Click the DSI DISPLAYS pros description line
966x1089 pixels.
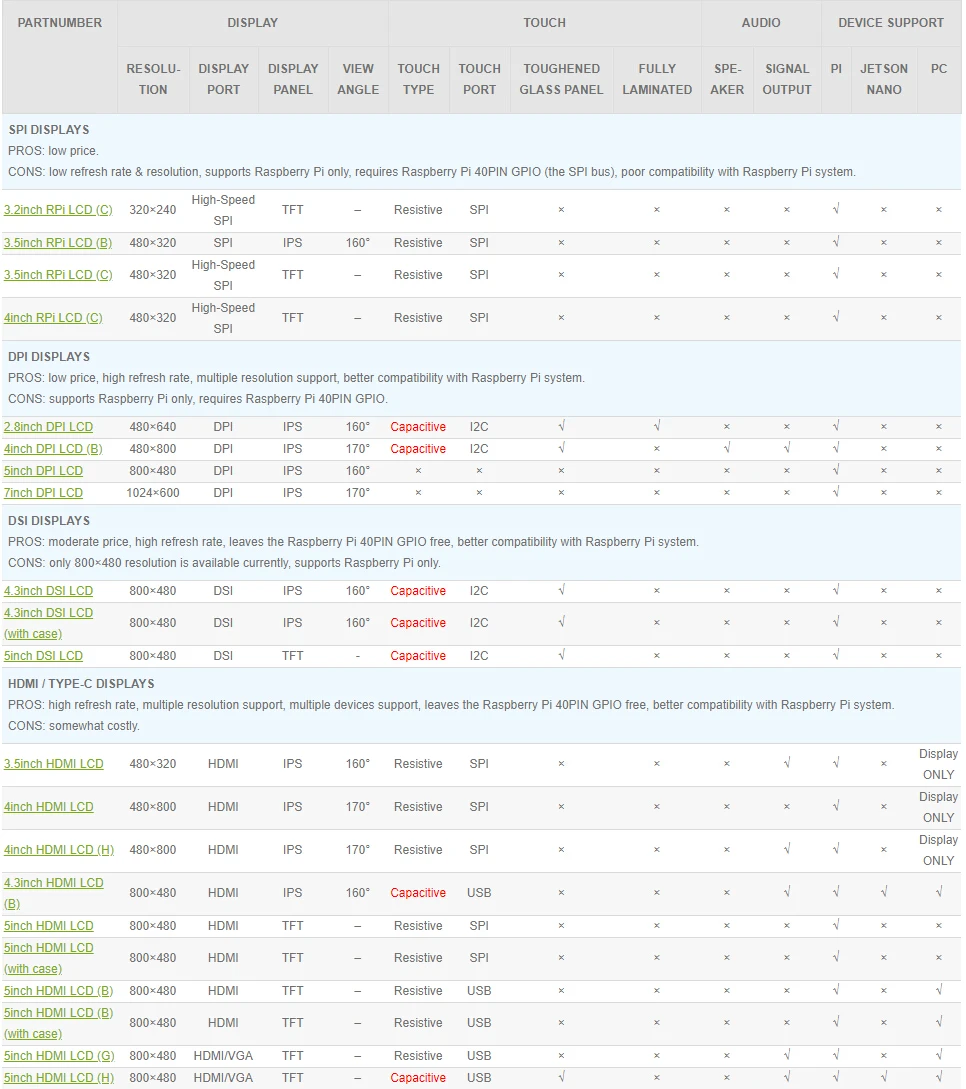point(353,542)
